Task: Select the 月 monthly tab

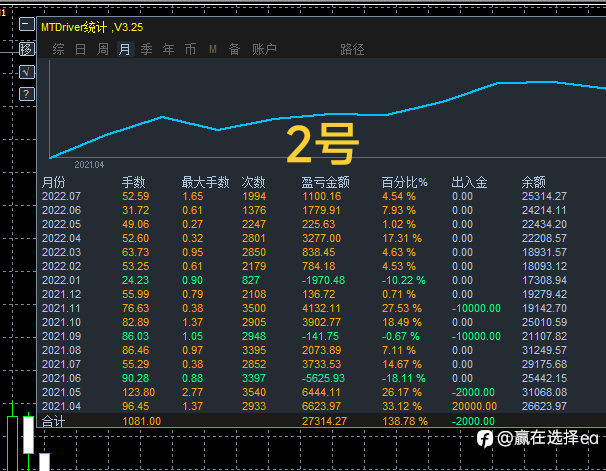Action: tap(125, 49)
